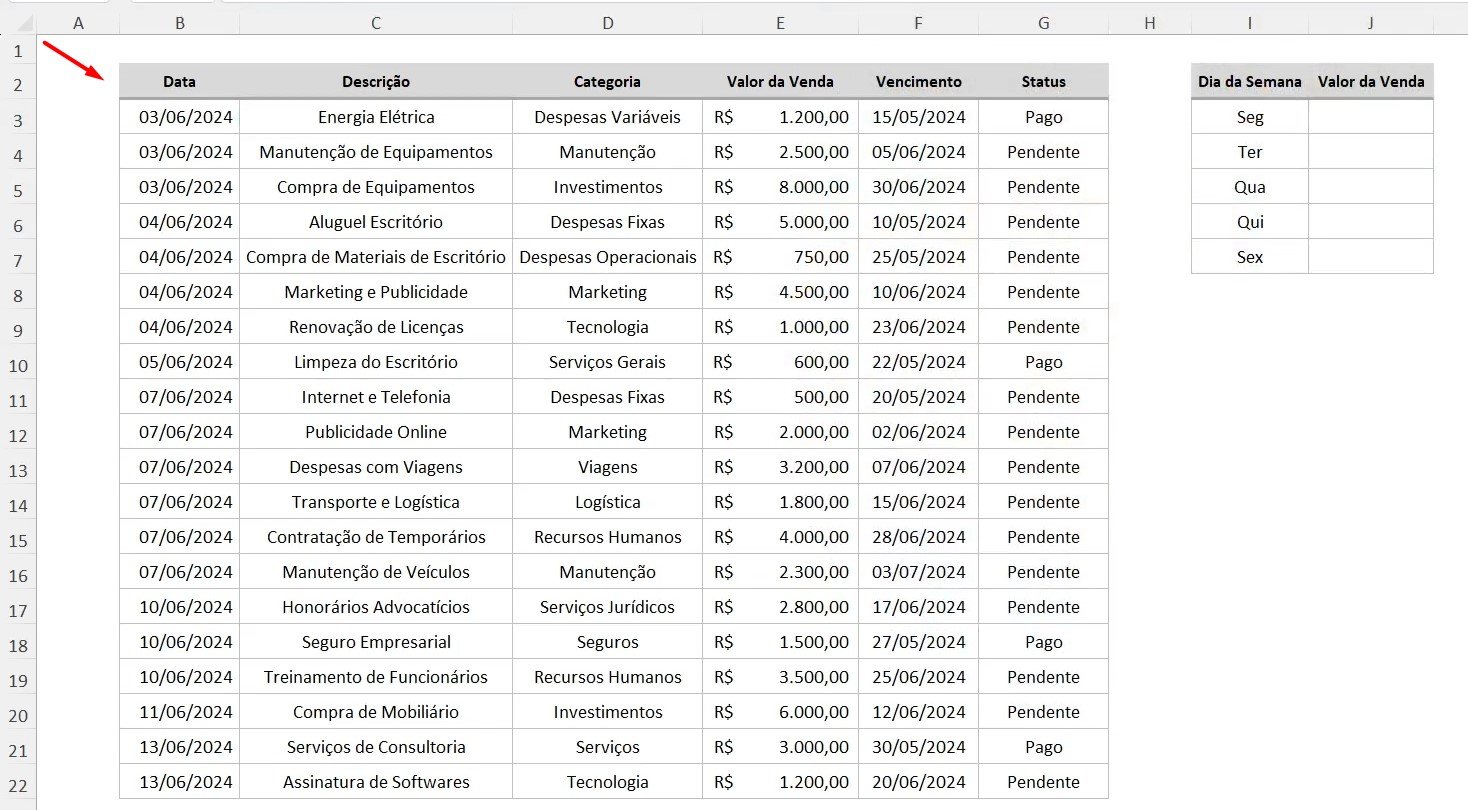Select column F header
The height and width of the screenshot is (810, 1468).
point(918,23)
